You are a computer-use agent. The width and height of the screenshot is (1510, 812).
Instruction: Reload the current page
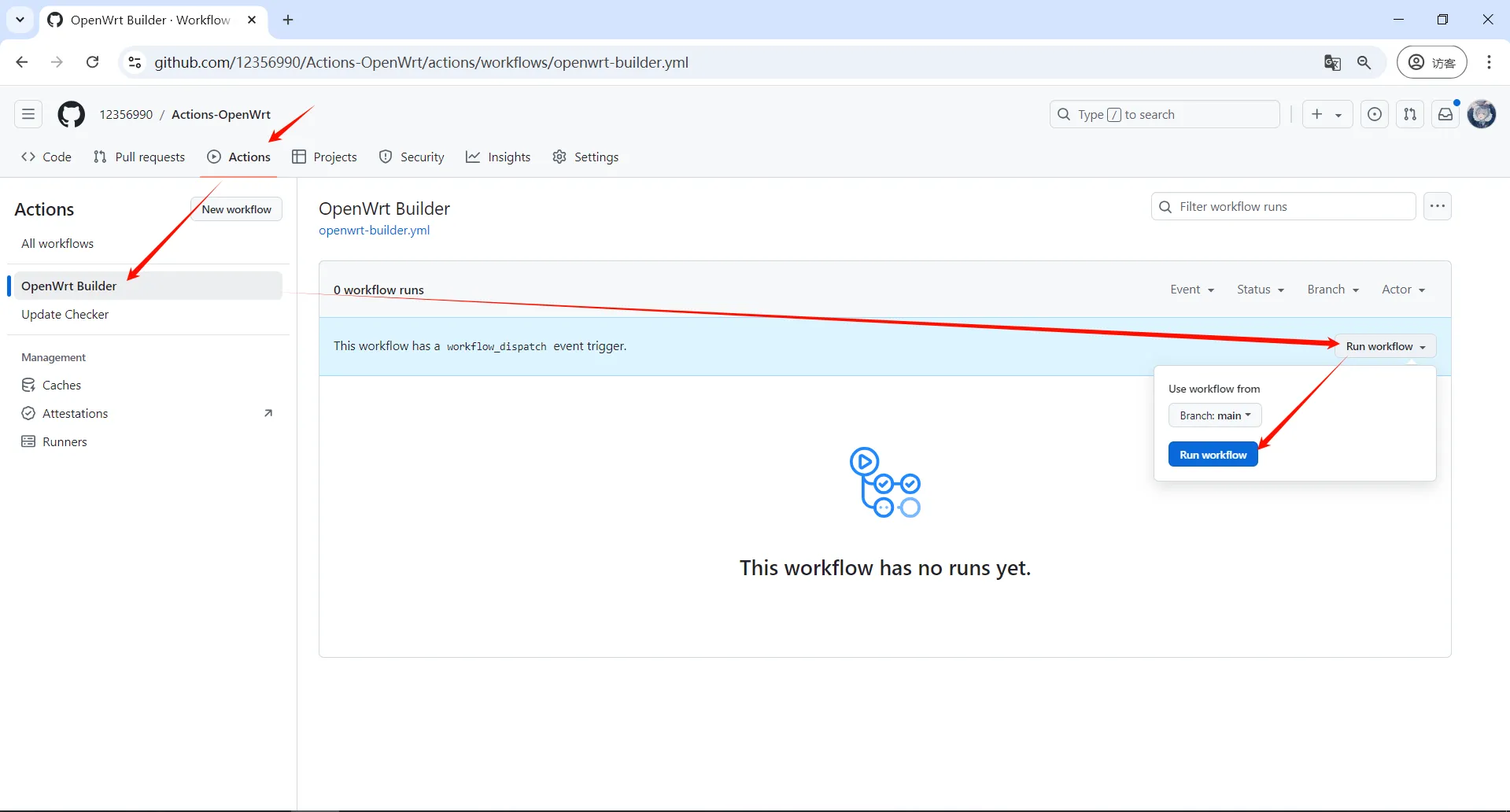[92, 62]
